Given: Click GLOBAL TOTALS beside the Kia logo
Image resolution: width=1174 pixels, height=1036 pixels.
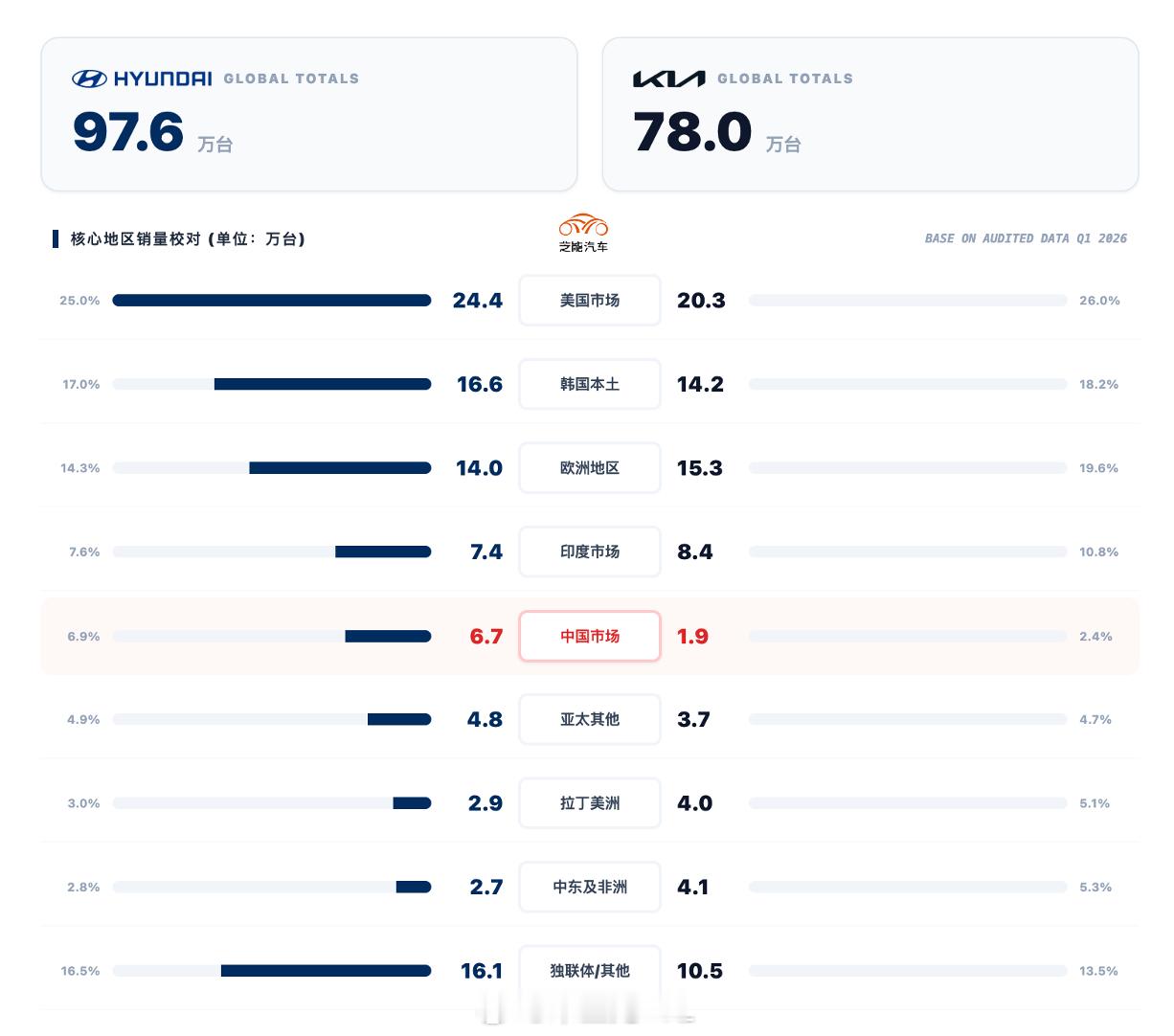Looking at the screenshot, I should coord(785,79).
